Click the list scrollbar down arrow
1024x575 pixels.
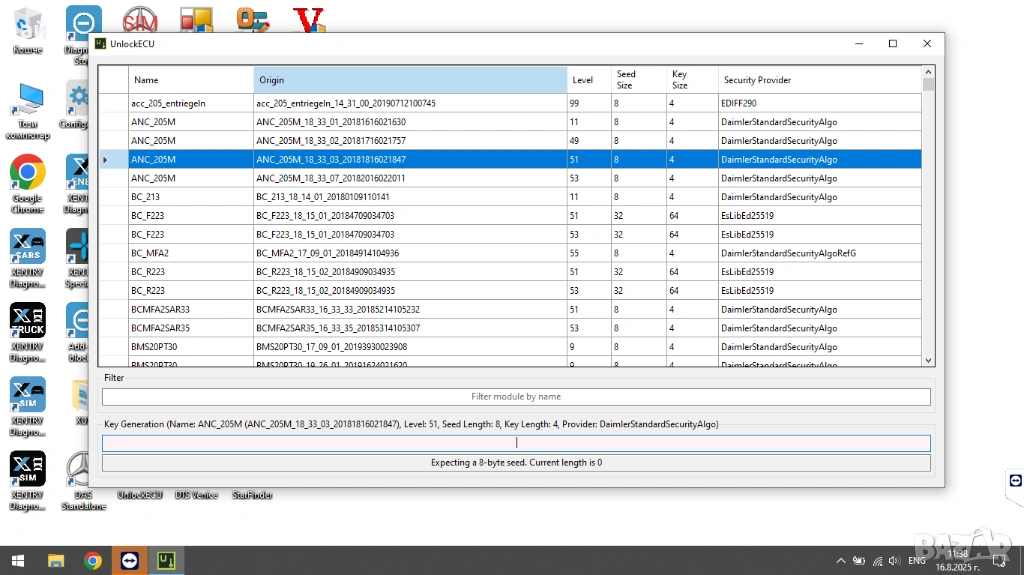click(928, 360)
